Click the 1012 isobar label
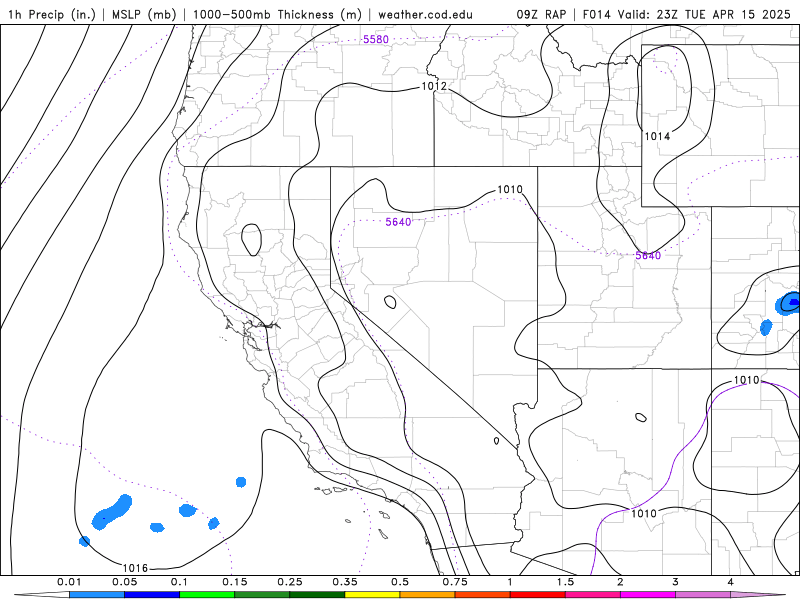Image resolution: width=800 pixels, height=600 pixels. (x=434, y=86)
